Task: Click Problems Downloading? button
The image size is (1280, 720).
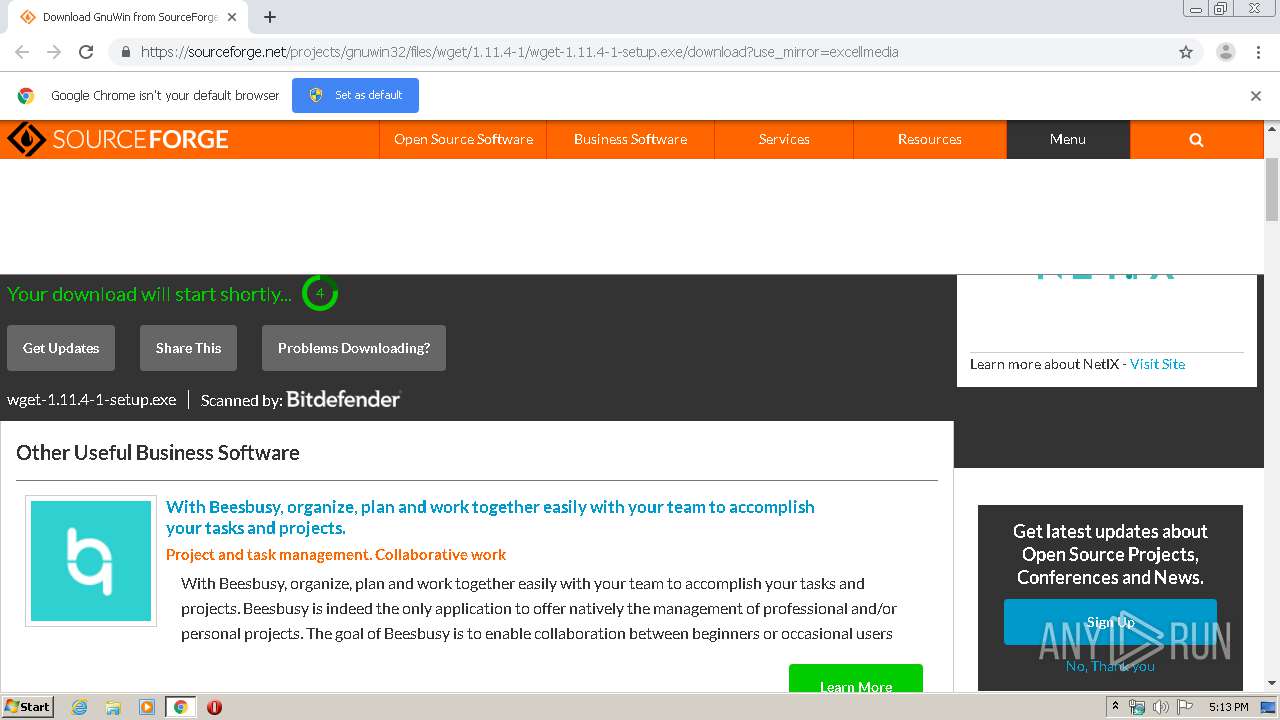Action: pyautogui.click(x=354, y=348)
